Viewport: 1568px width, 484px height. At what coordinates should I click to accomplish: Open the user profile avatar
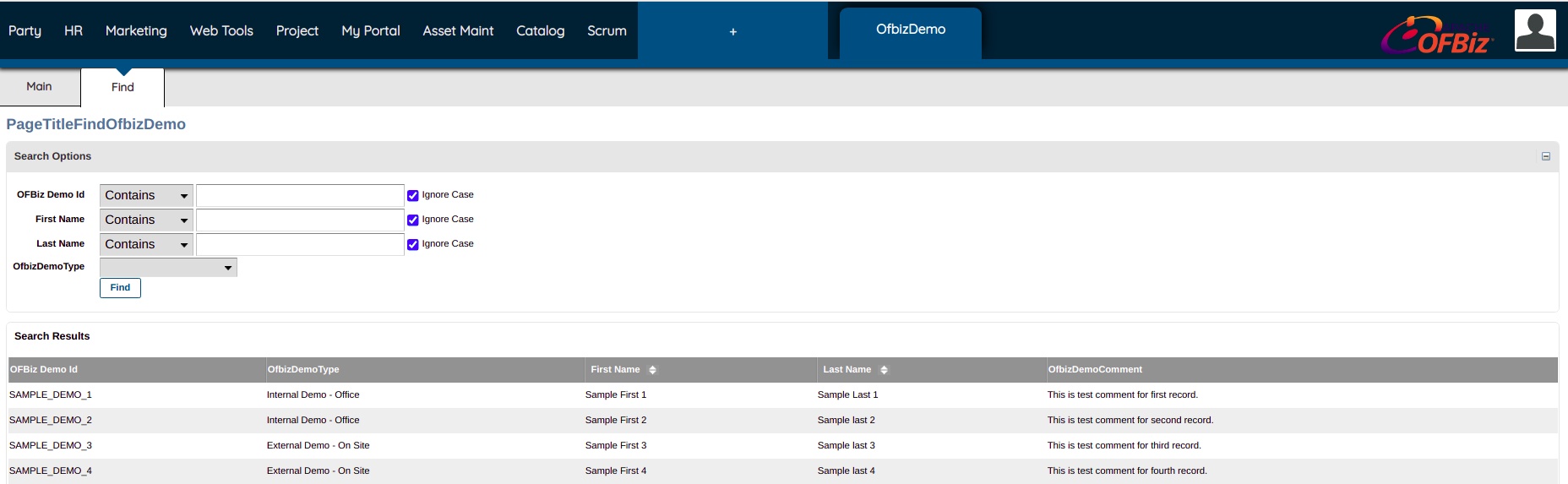(x=1534, y=31)
